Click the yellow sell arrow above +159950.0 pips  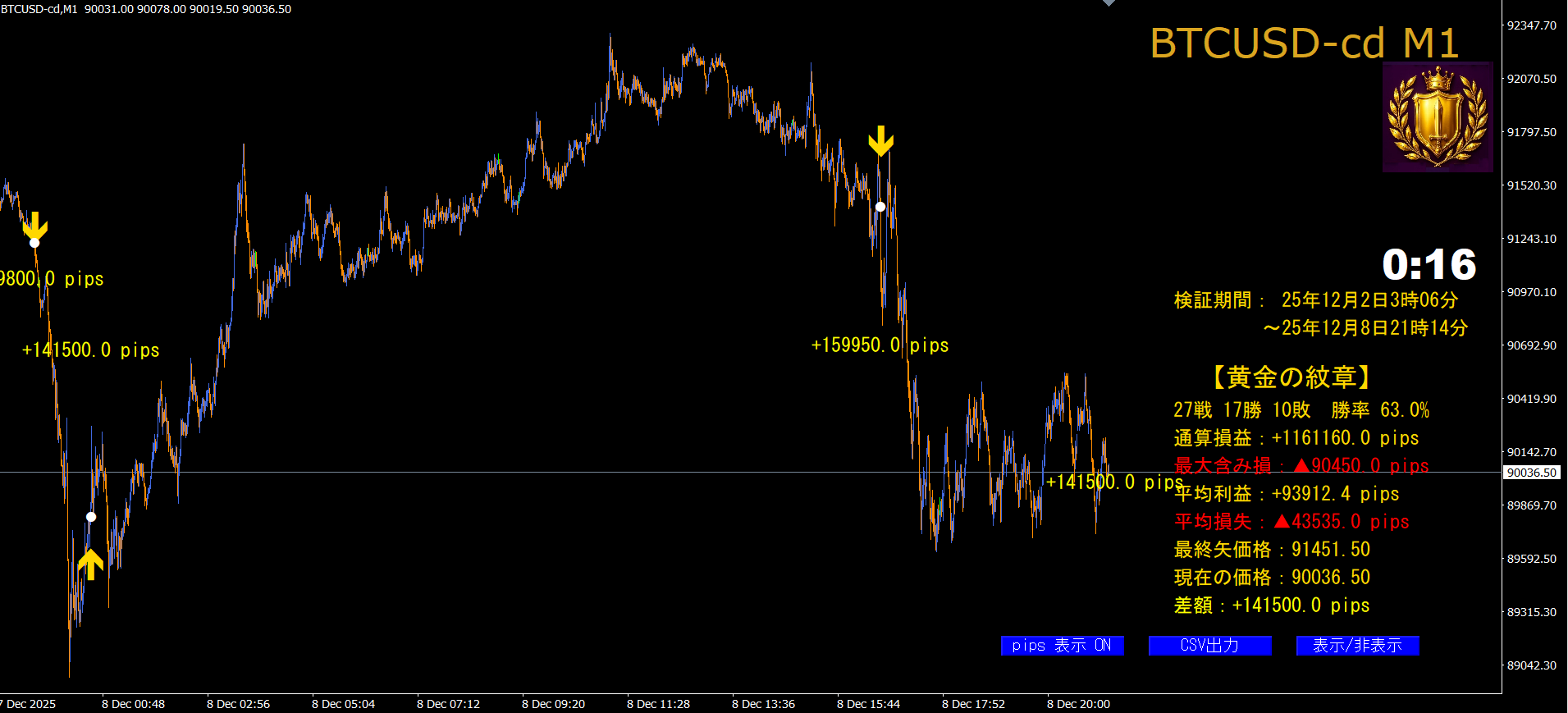(880, 141)
